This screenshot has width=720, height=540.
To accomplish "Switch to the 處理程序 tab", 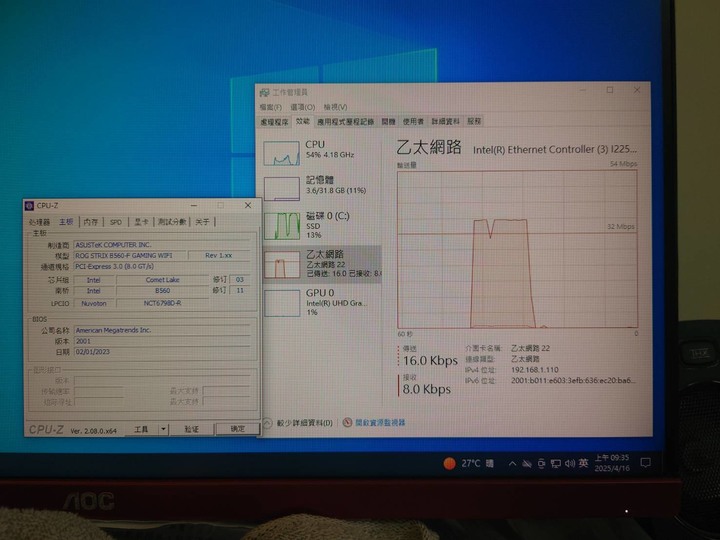I will click(275, 122).
